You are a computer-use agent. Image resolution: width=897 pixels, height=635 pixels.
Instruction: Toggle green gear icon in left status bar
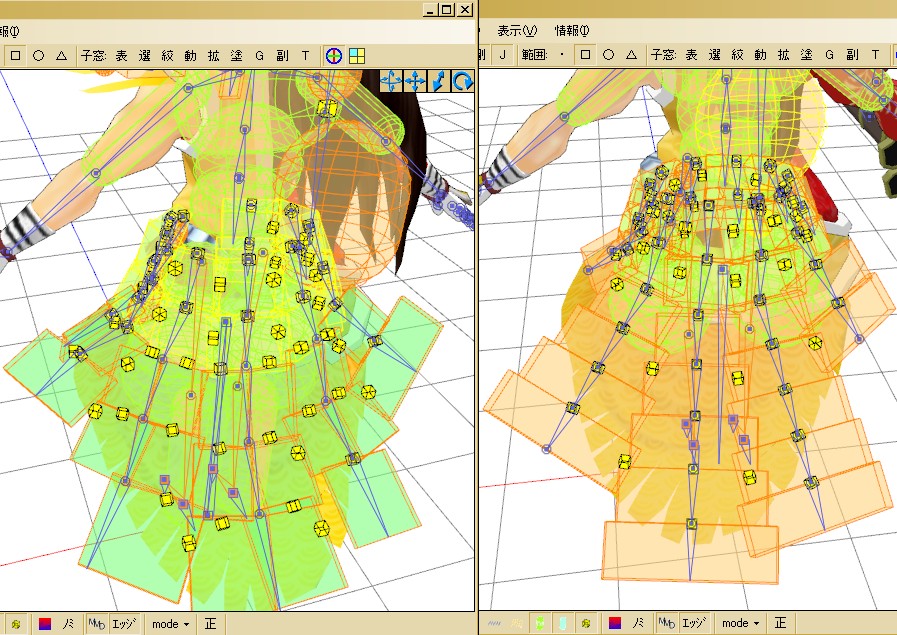coord(15,624)
